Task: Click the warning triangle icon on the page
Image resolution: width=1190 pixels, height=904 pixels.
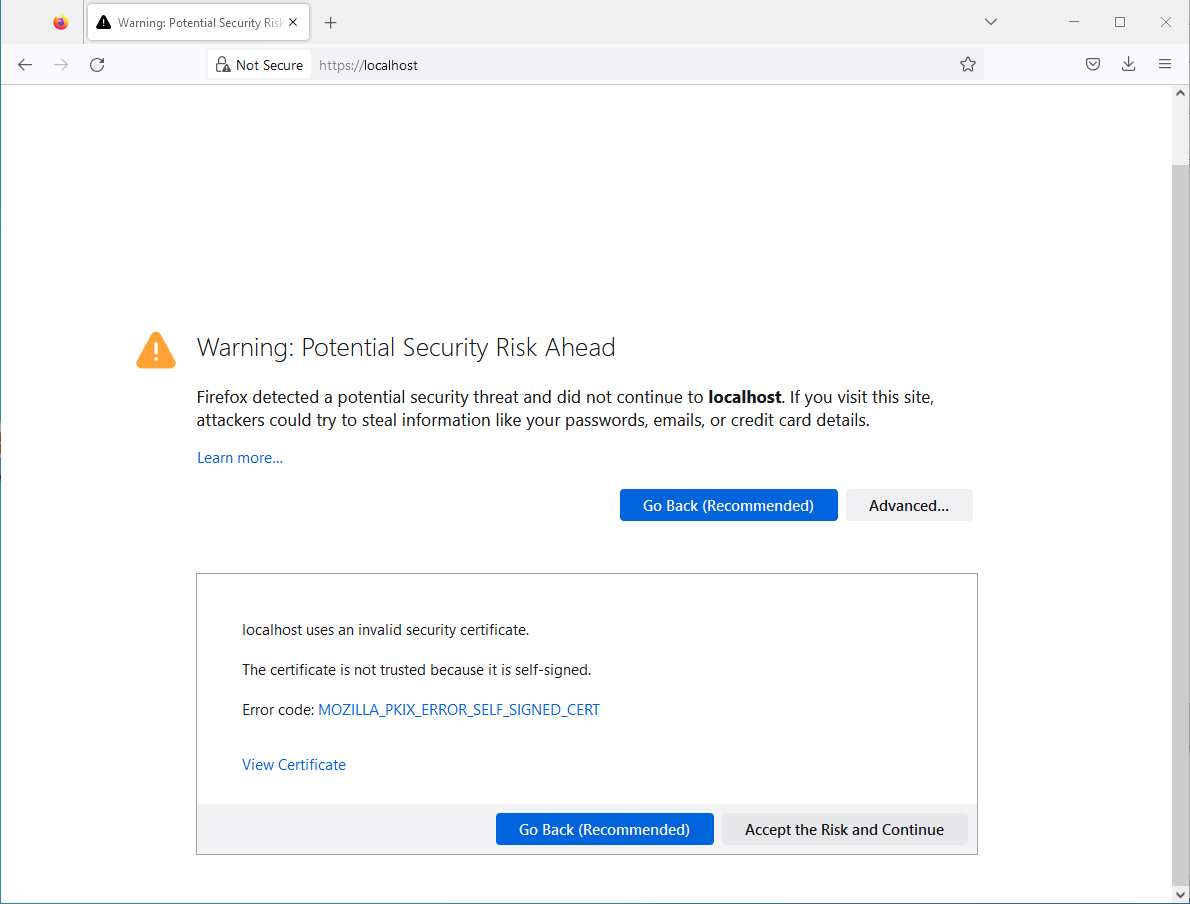Action: point(155,350)
